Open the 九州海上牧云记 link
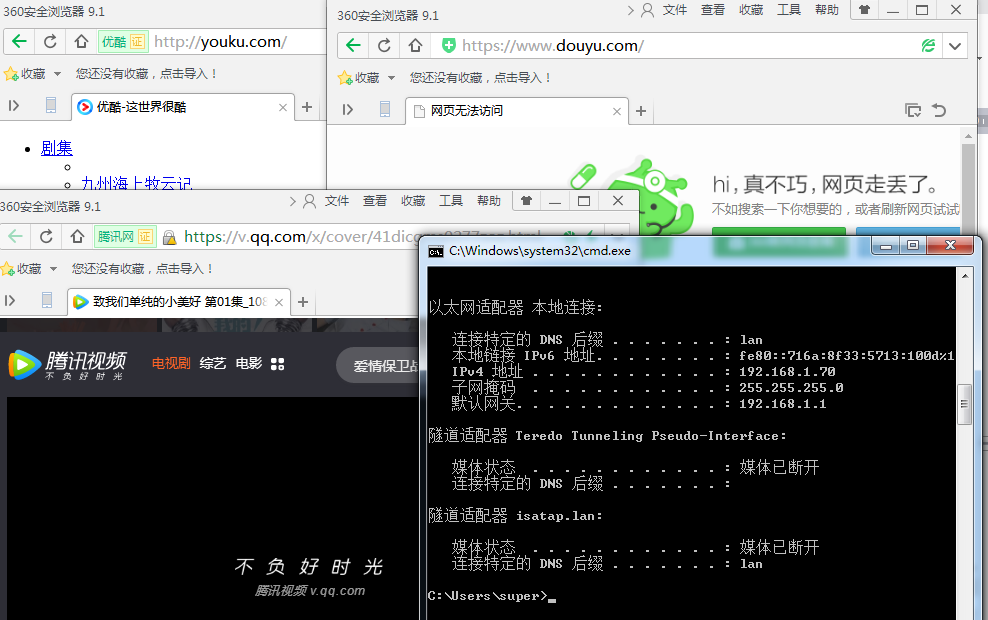 [136, 183]
